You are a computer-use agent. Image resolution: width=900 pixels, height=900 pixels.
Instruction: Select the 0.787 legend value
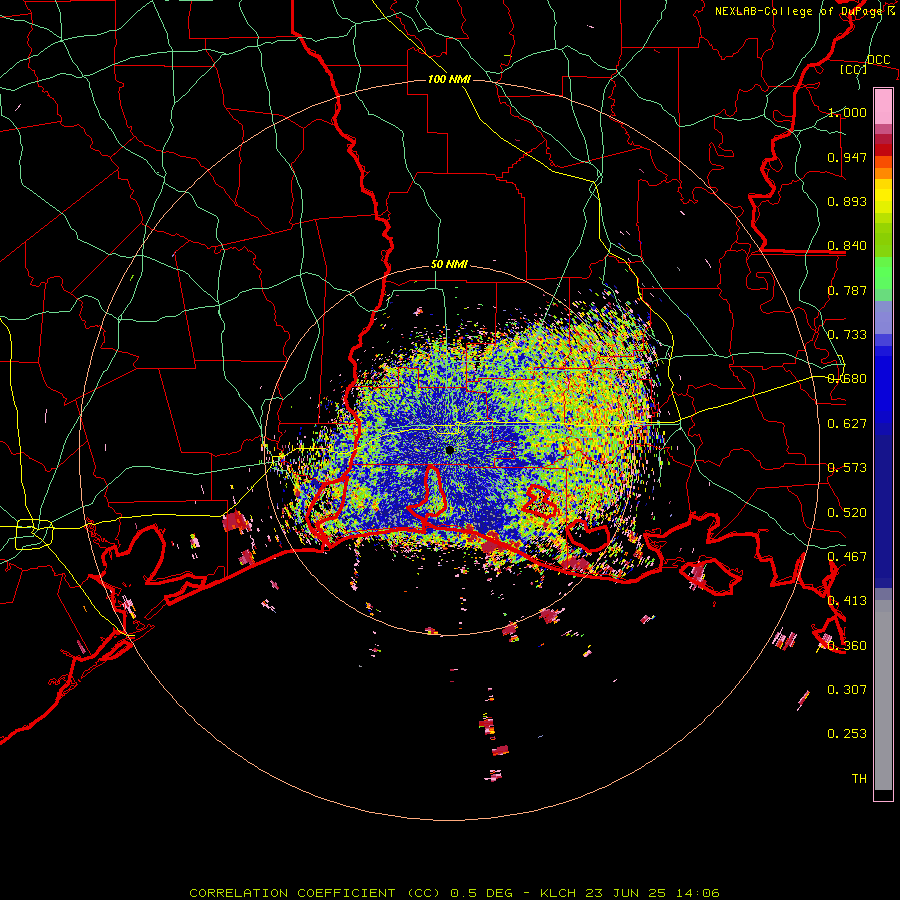[x=847, y=290]
